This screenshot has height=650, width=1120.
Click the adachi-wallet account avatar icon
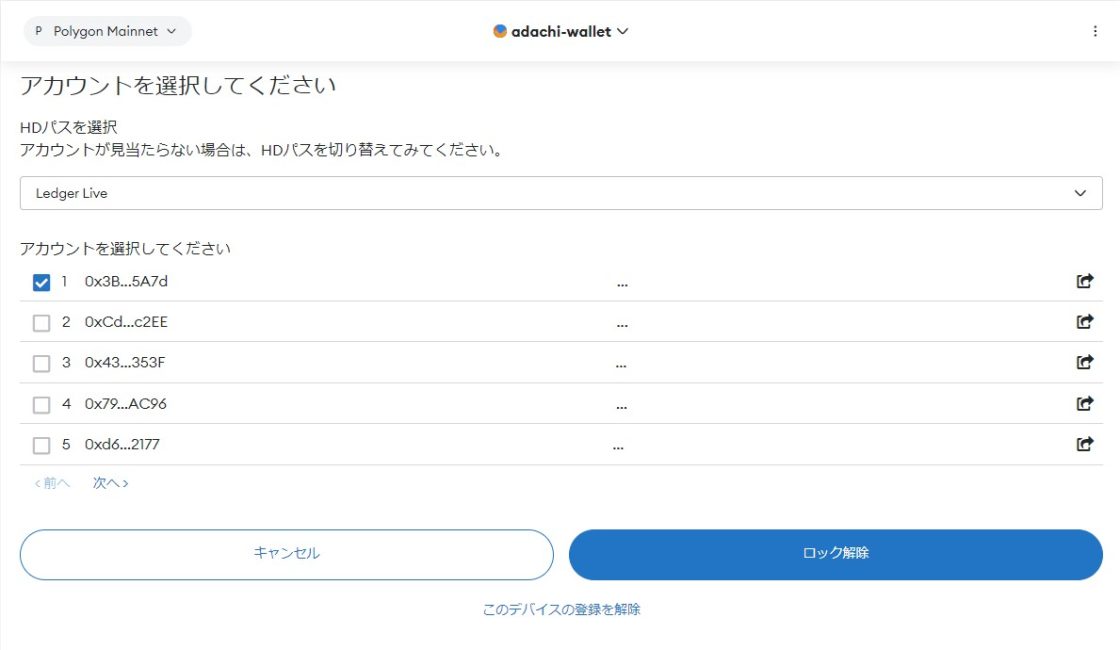[x=500, y=31]
